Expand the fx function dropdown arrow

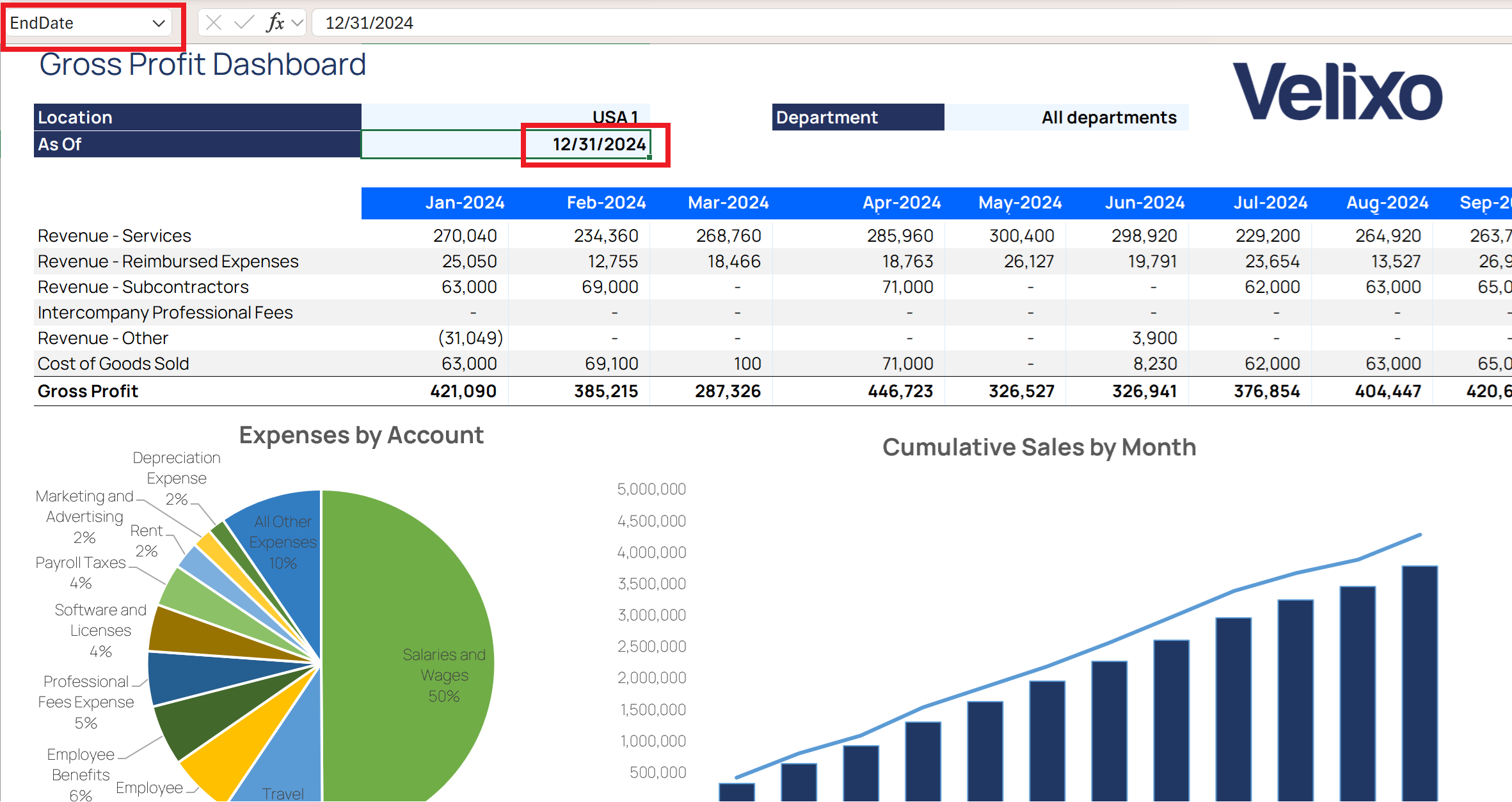pos(297,23)
